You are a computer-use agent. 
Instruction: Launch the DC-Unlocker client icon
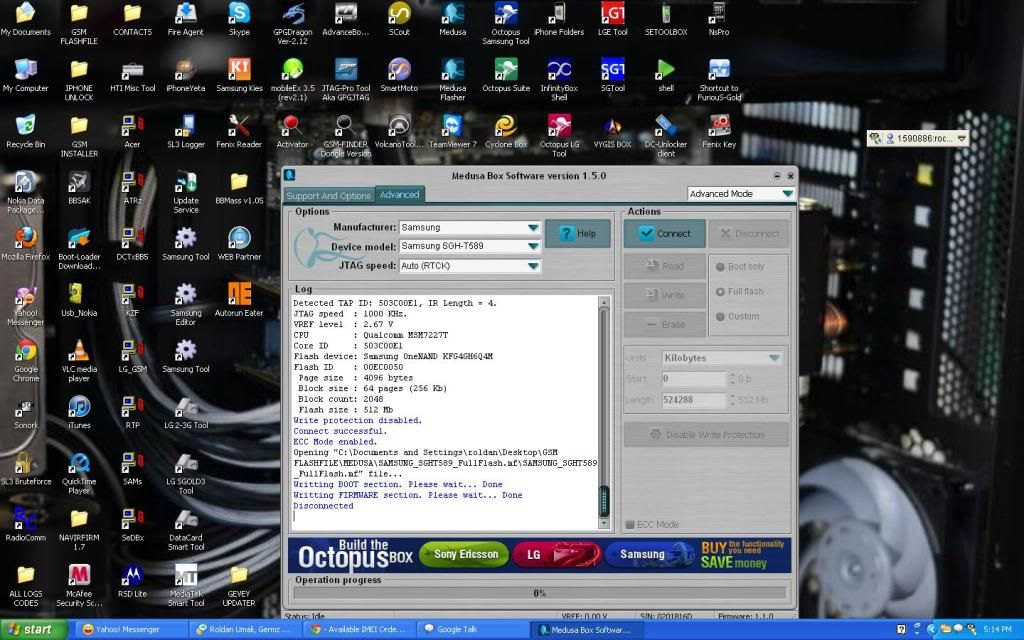click(x=665, y=136)
